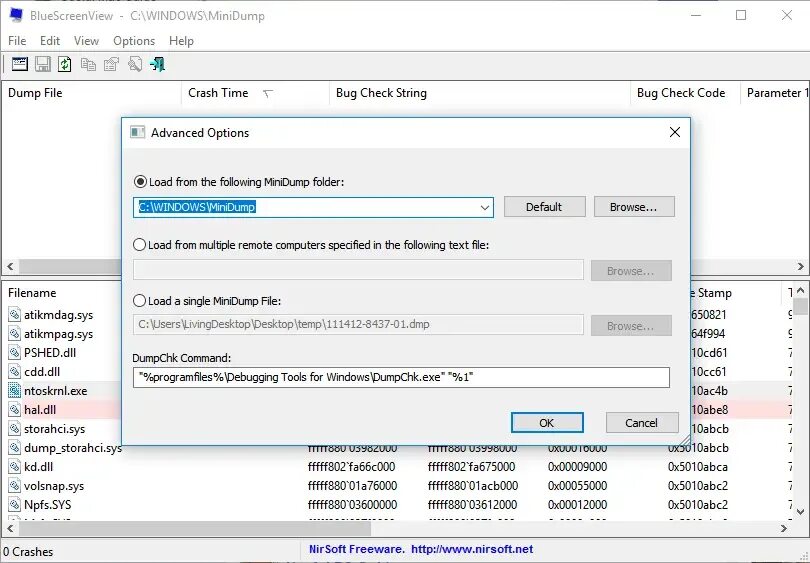Click the Crash Time sort arrow indicator
810x563 pixels.
(x=268, y=93)
